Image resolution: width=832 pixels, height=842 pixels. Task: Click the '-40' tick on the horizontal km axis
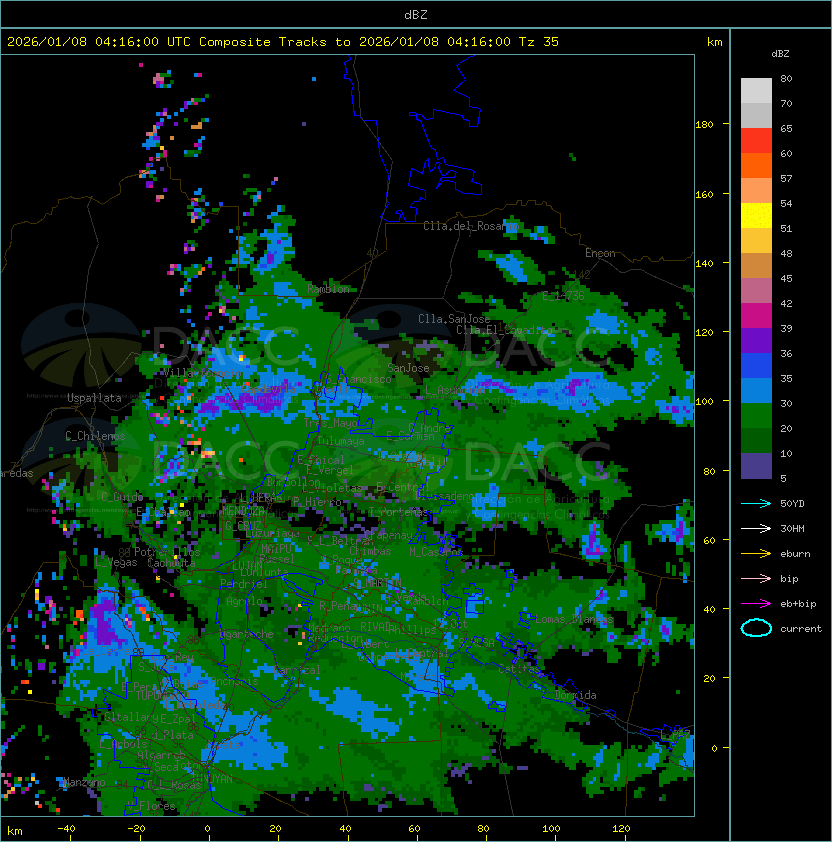pyautogui.click(x=66, y=829)
